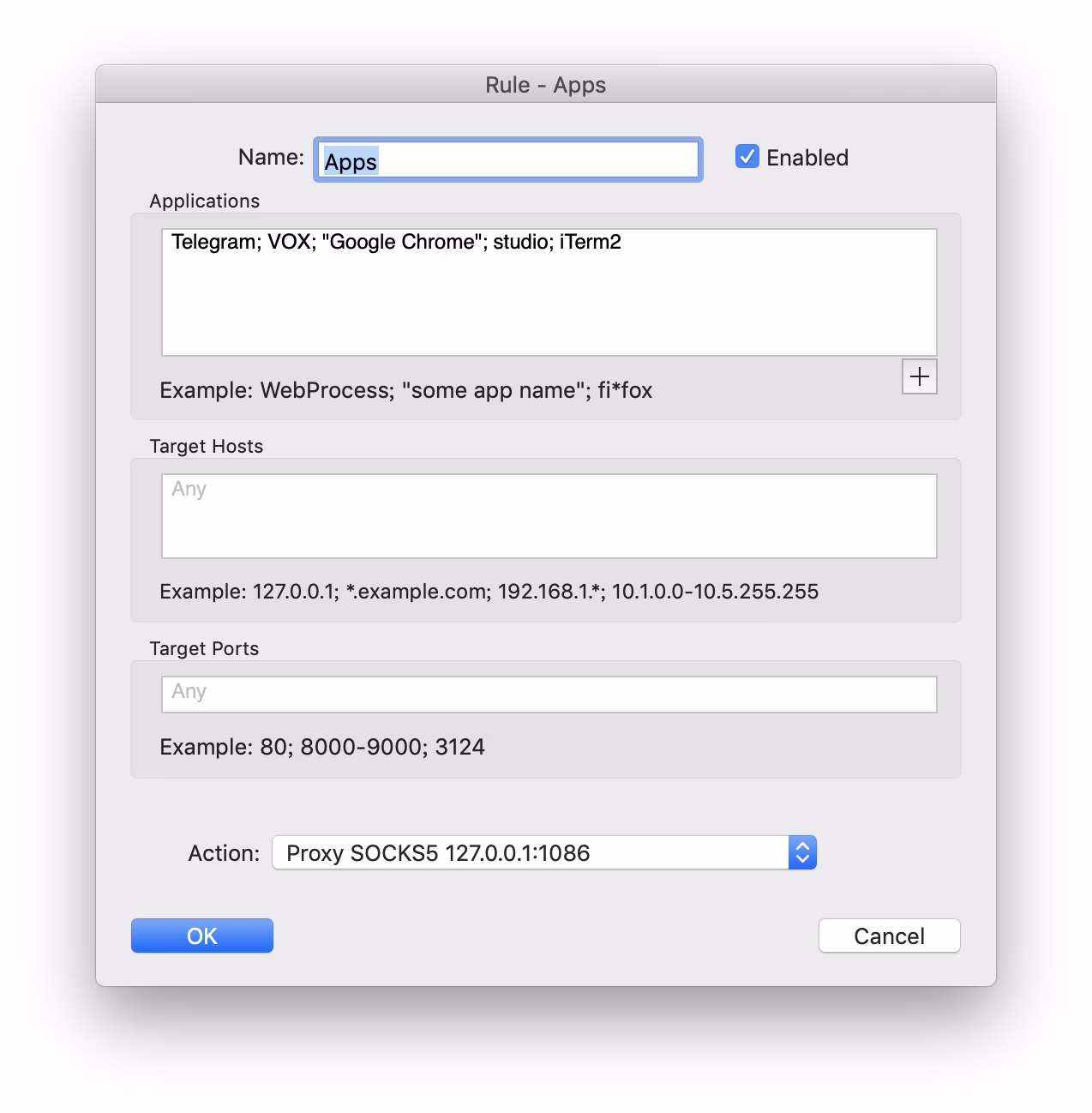1092x1113 pixels.
Task: Click the "Action:" label
Action: 224,853
